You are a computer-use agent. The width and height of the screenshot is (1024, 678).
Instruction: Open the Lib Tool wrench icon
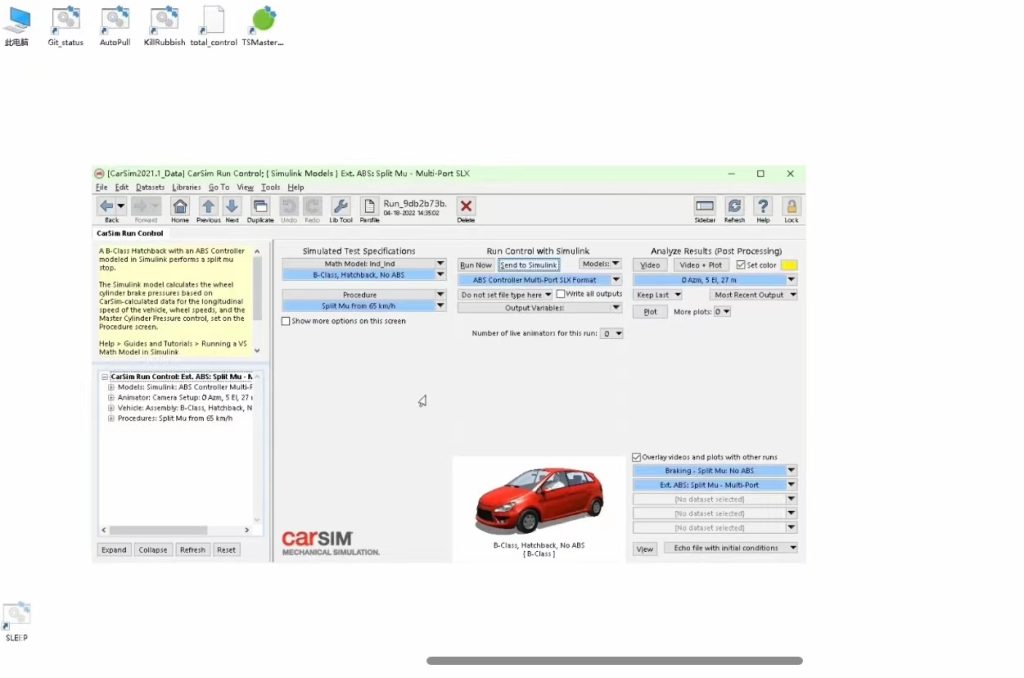point(340,208)
